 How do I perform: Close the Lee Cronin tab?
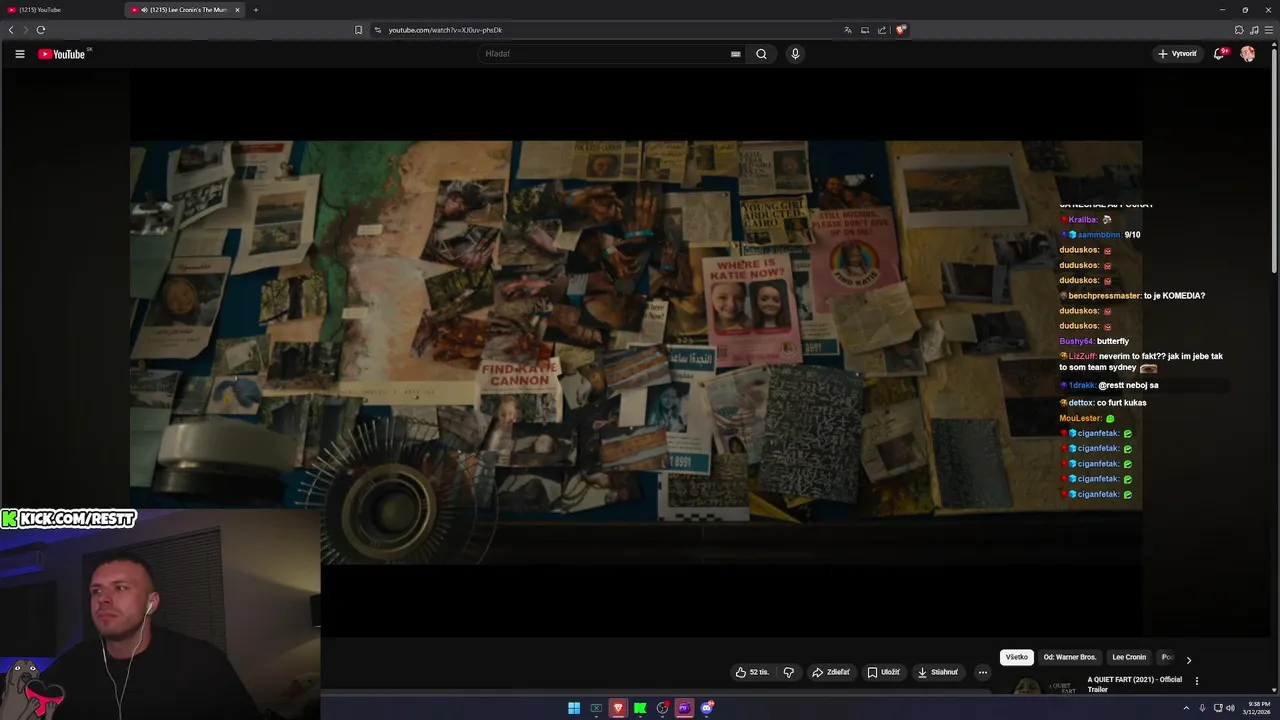pyautogui.click(x=237, y=10)
